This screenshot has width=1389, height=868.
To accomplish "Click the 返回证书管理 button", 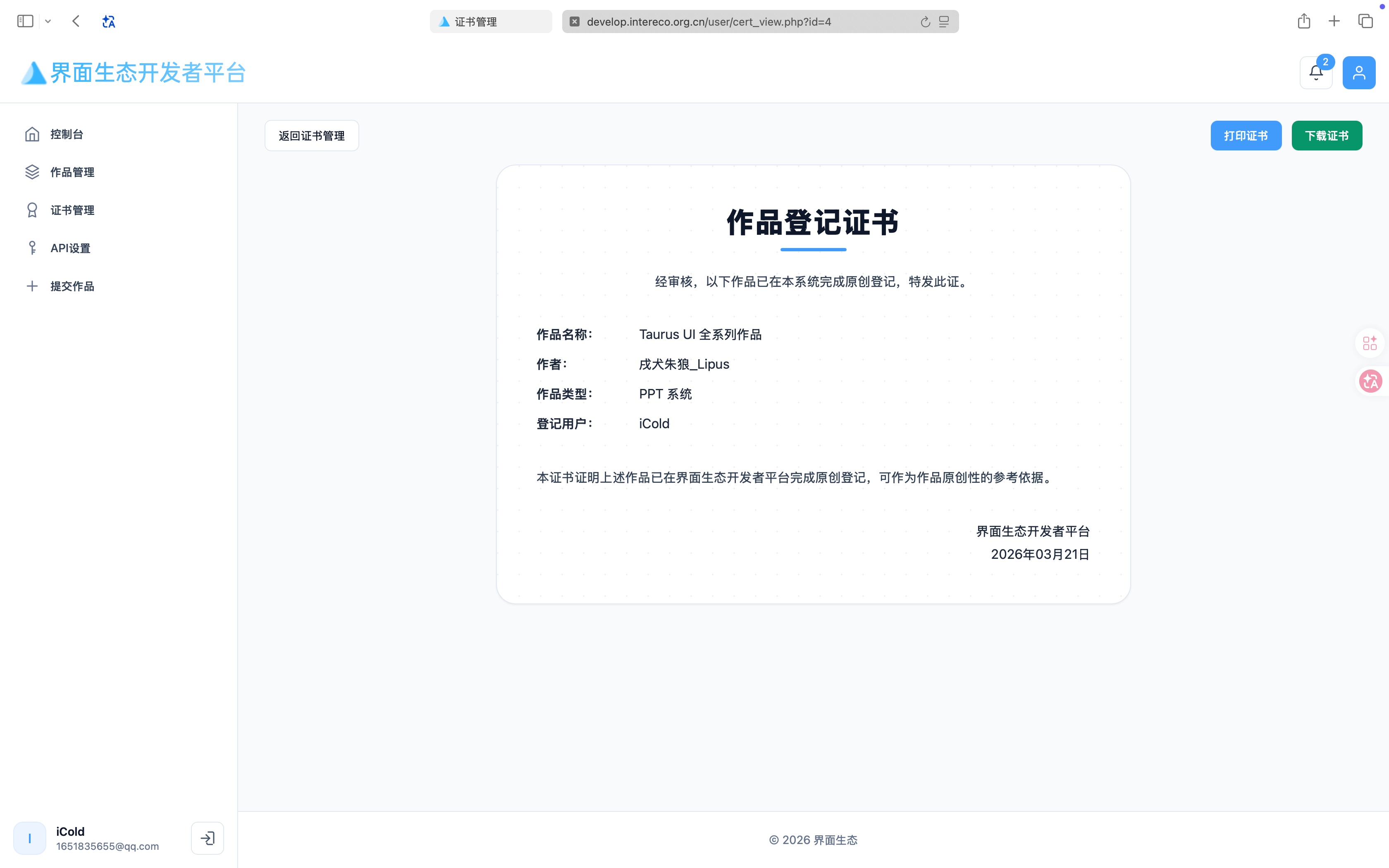I will tap(312, 136).
